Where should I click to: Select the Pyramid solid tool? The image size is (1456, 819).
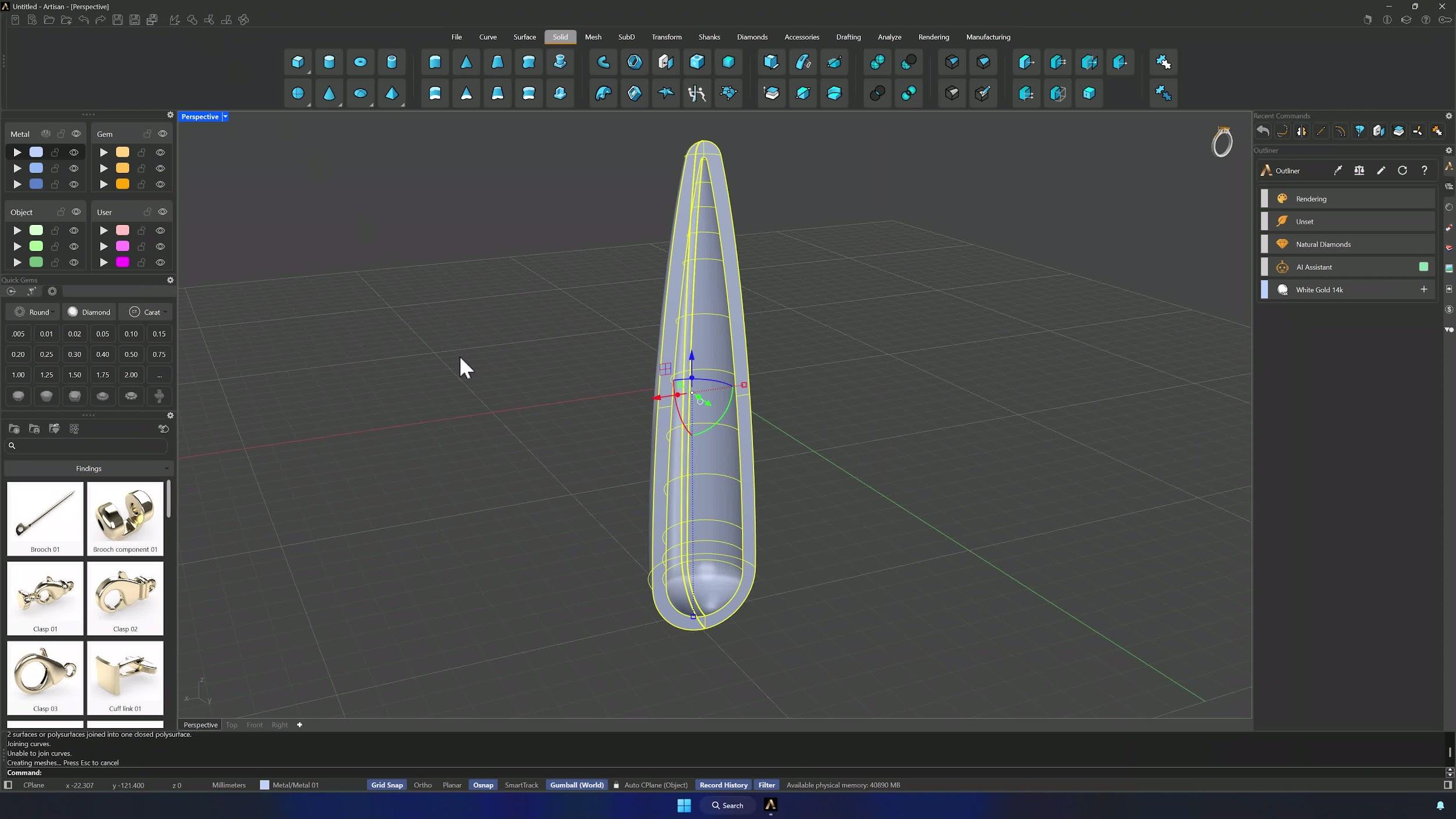click(x=392, y=93)
